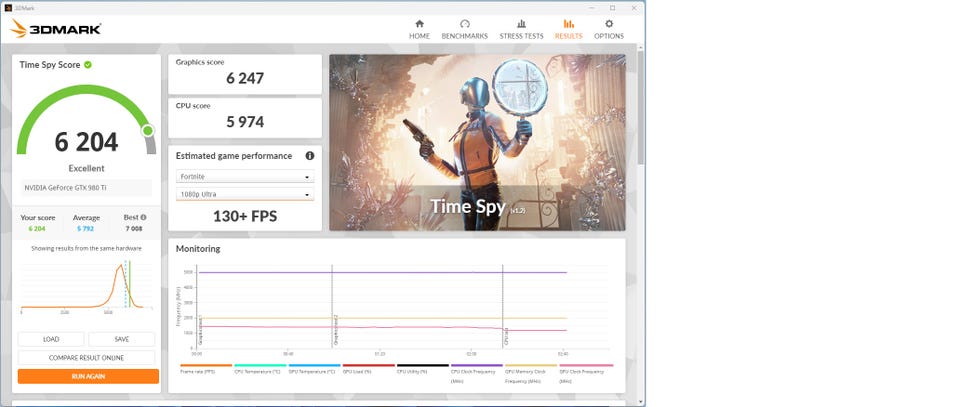Click the Time Spy score 6 204

(x=86, y=142)
